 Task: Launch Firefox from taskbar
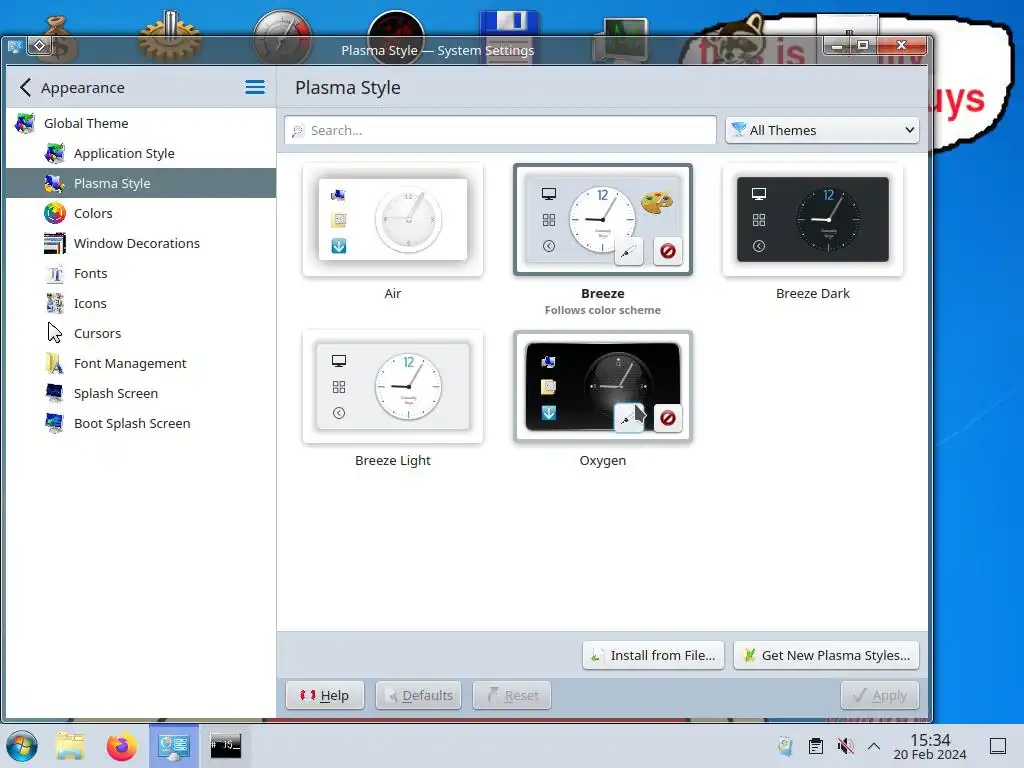(x=121, y=746)
